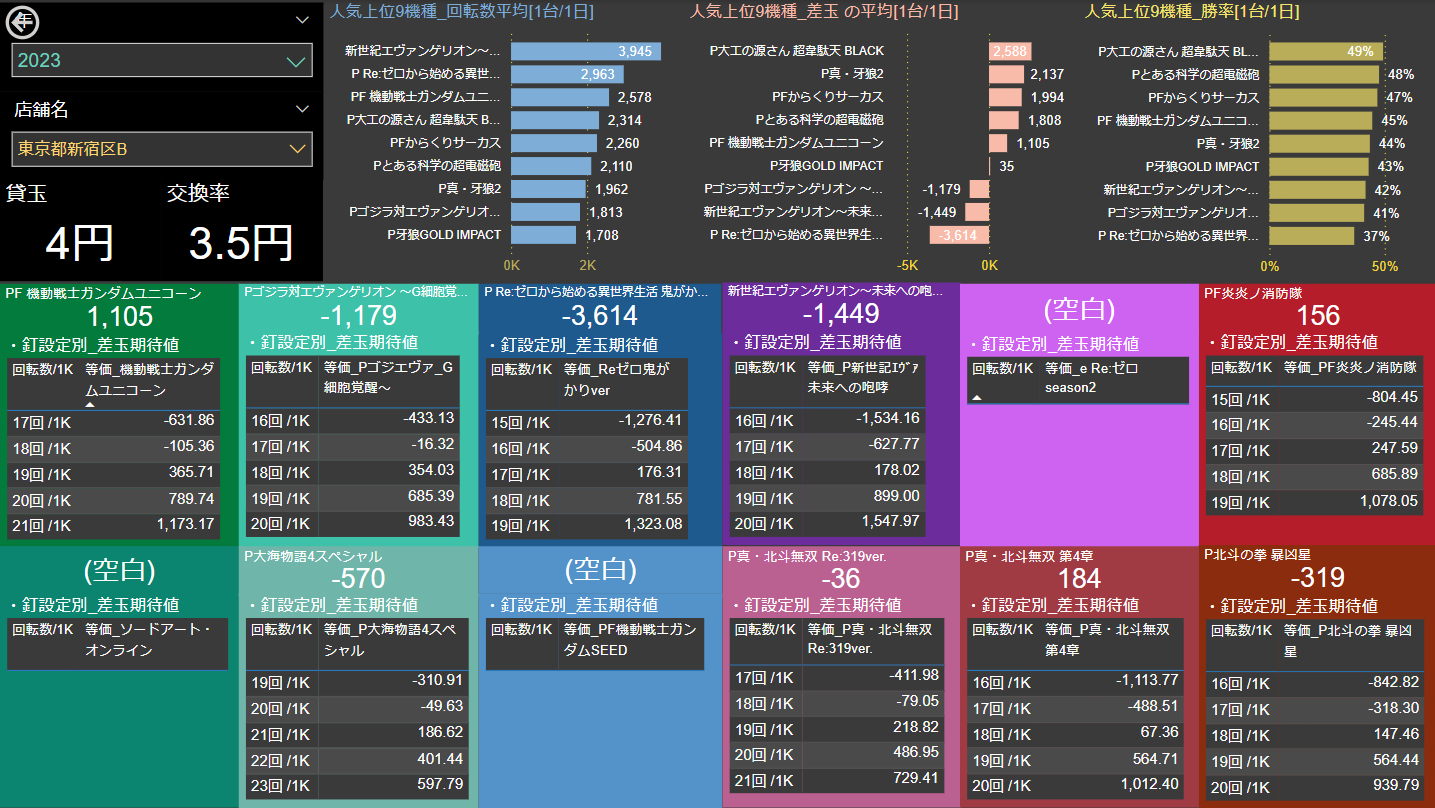Image resolution: width=1435 pixels, height=808 pixels.
Task: Click the -433.13 cell
Action: [x=428, y=418]
